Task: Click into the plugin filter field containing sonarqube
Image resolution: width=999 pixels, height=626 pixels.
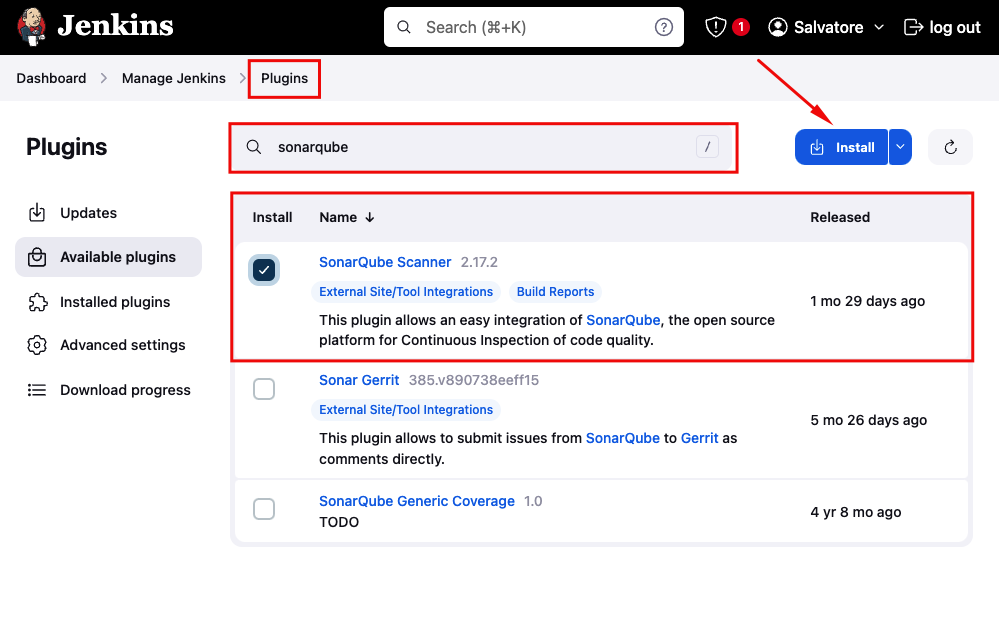Action: coord(483,147)
